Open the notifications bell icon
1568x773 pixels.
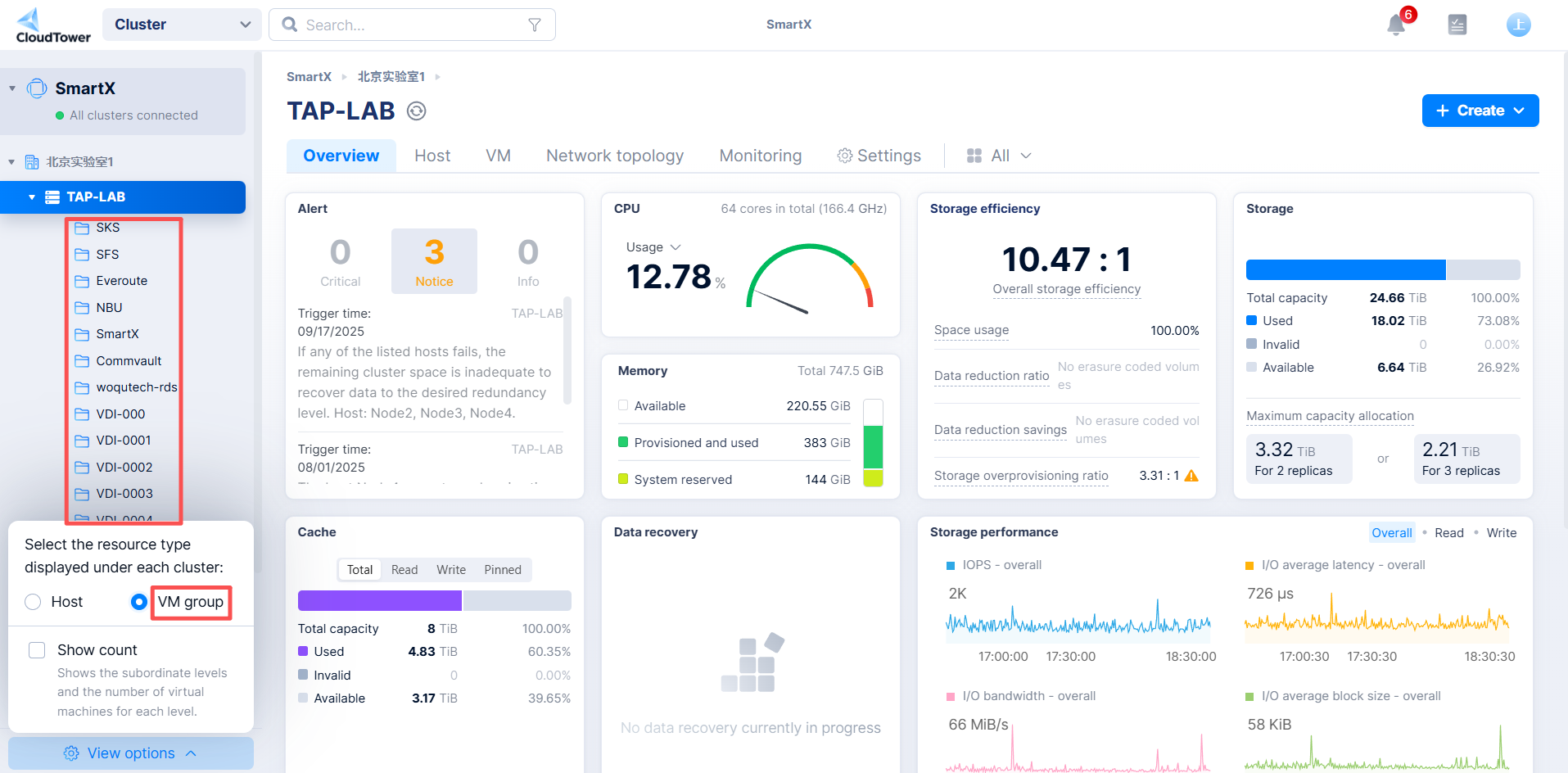[1396, 25]
